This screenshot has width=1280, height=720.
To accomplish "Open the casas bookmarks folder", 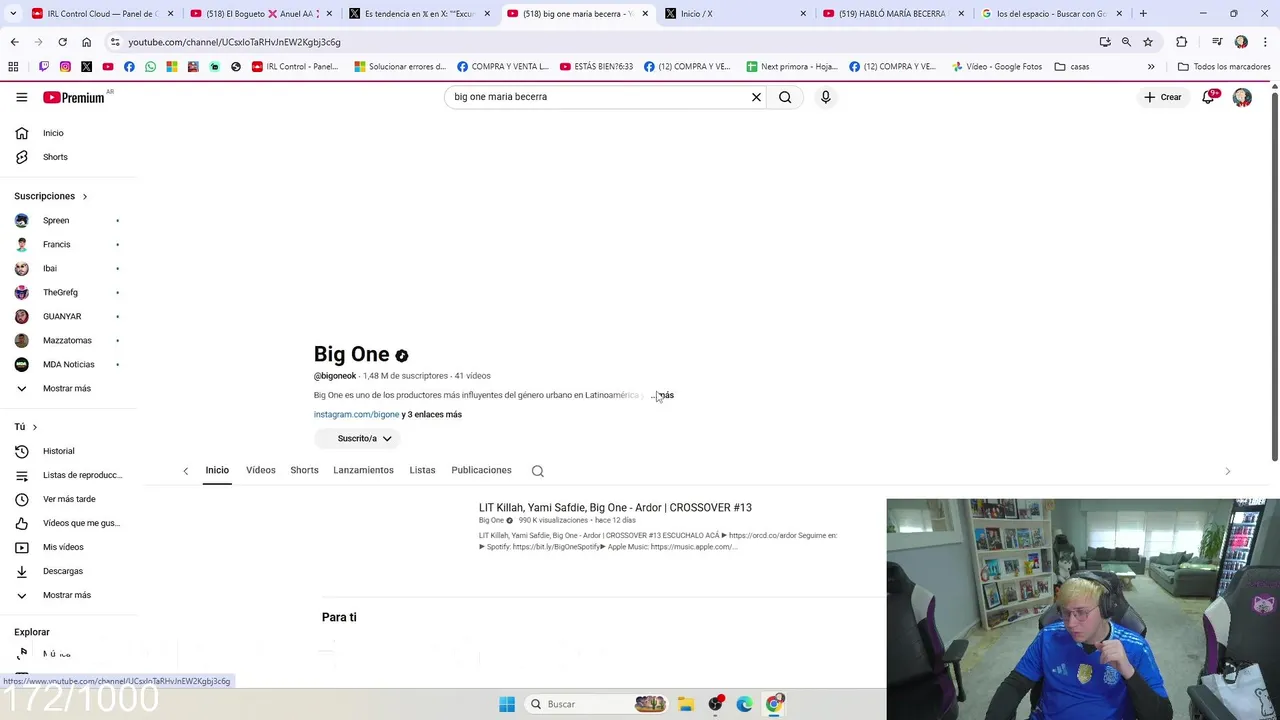I will (1072, 67).
